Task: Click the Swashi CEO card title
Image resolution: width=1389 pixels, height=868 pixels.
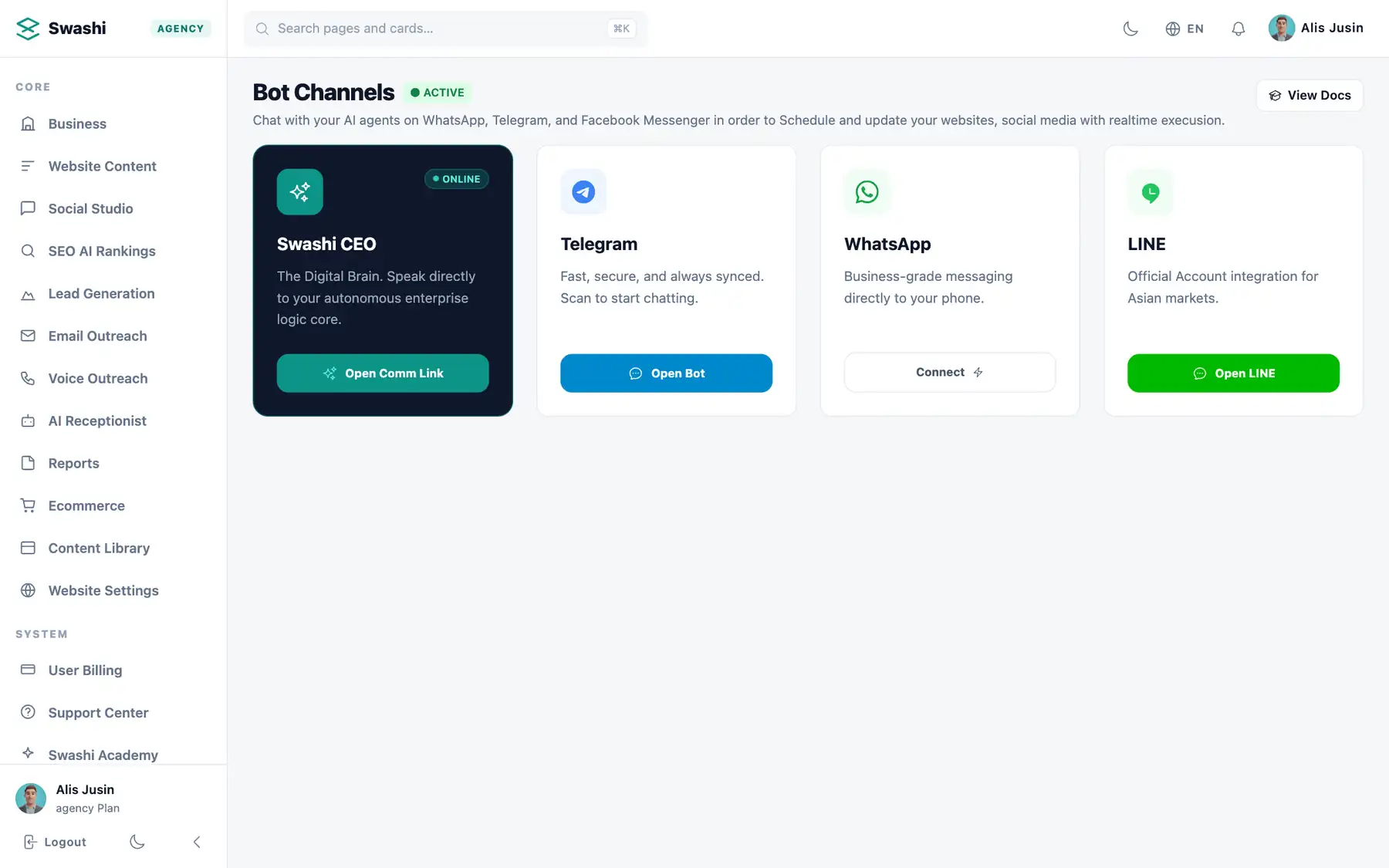Action: pos(326,245)
